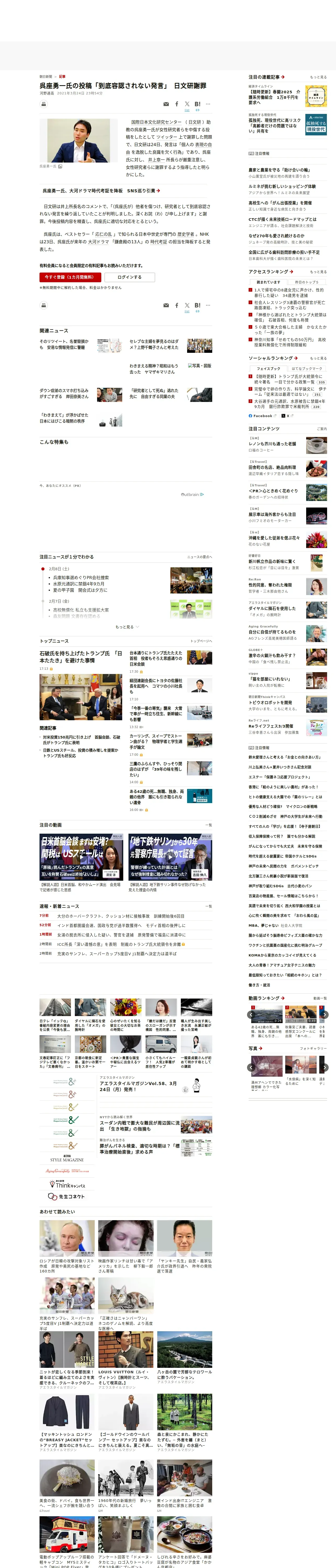Viewport: 336px width, 1568px height.
Task: Open レノンも円いも通った老舗 content item
Action: click(272, 444)
